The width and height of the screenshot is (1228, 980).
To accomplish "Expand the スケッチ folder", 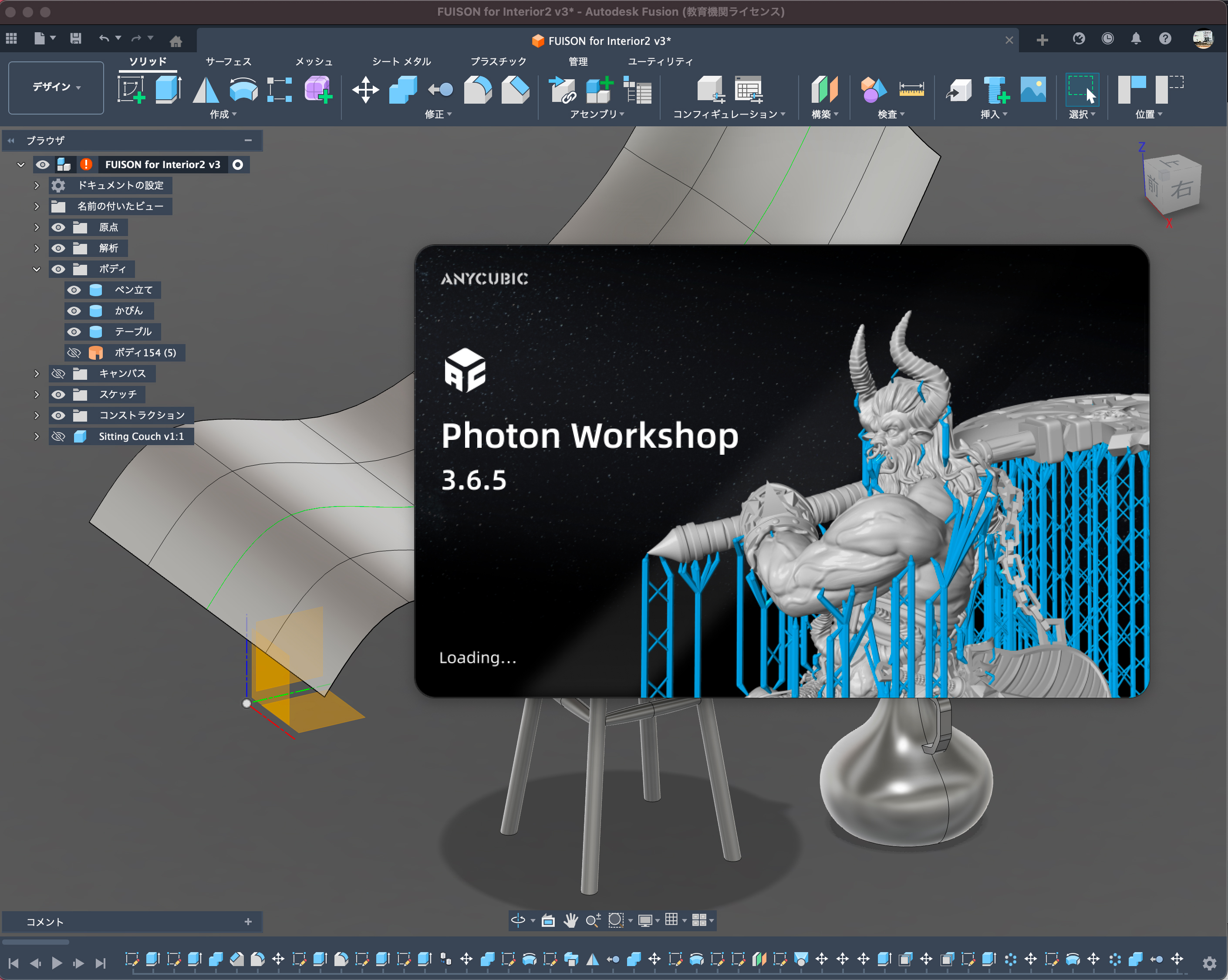I will coord(37,394).
